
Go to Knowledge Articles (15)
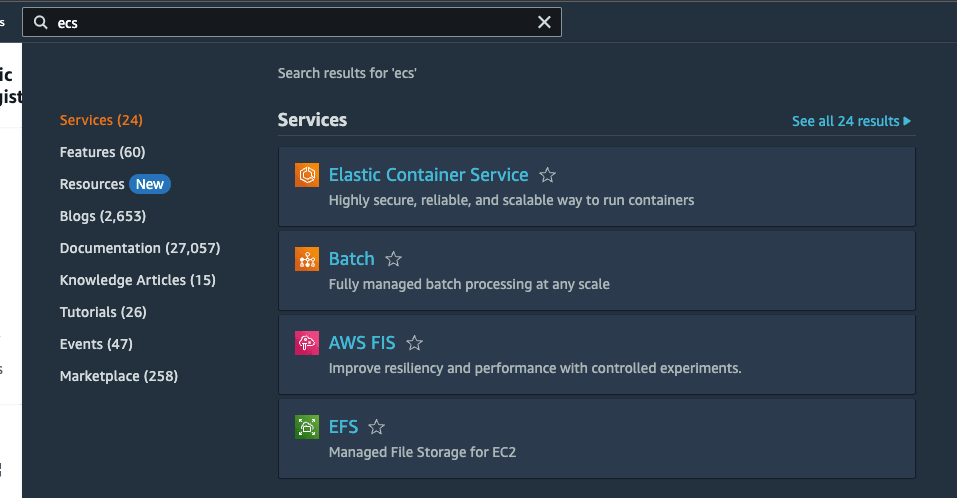click(137, 280)
